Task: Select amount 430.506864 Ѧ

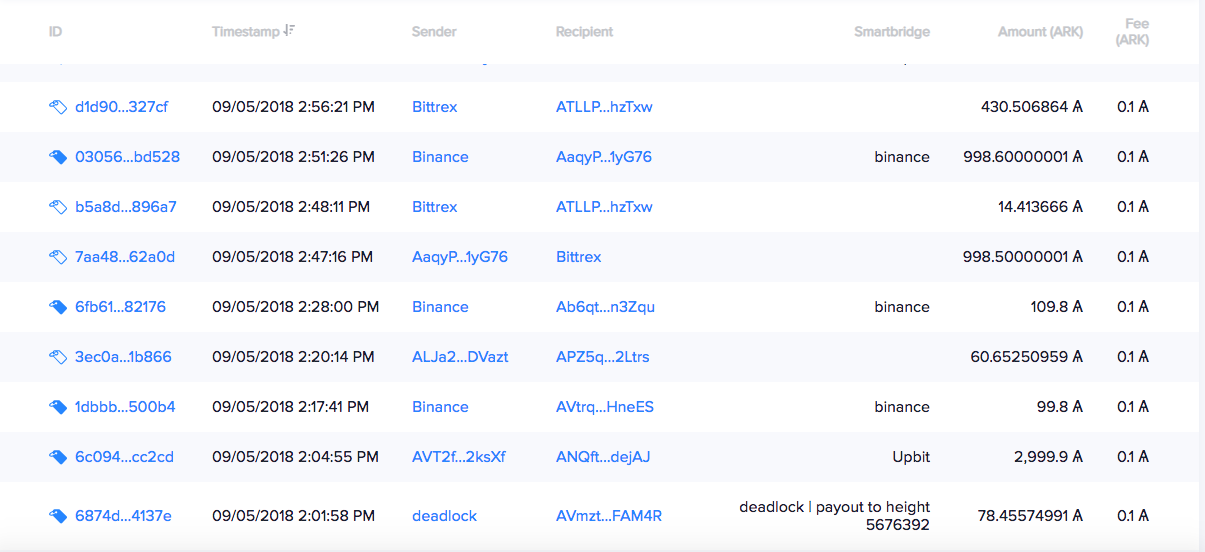Action: [1032, 107]
